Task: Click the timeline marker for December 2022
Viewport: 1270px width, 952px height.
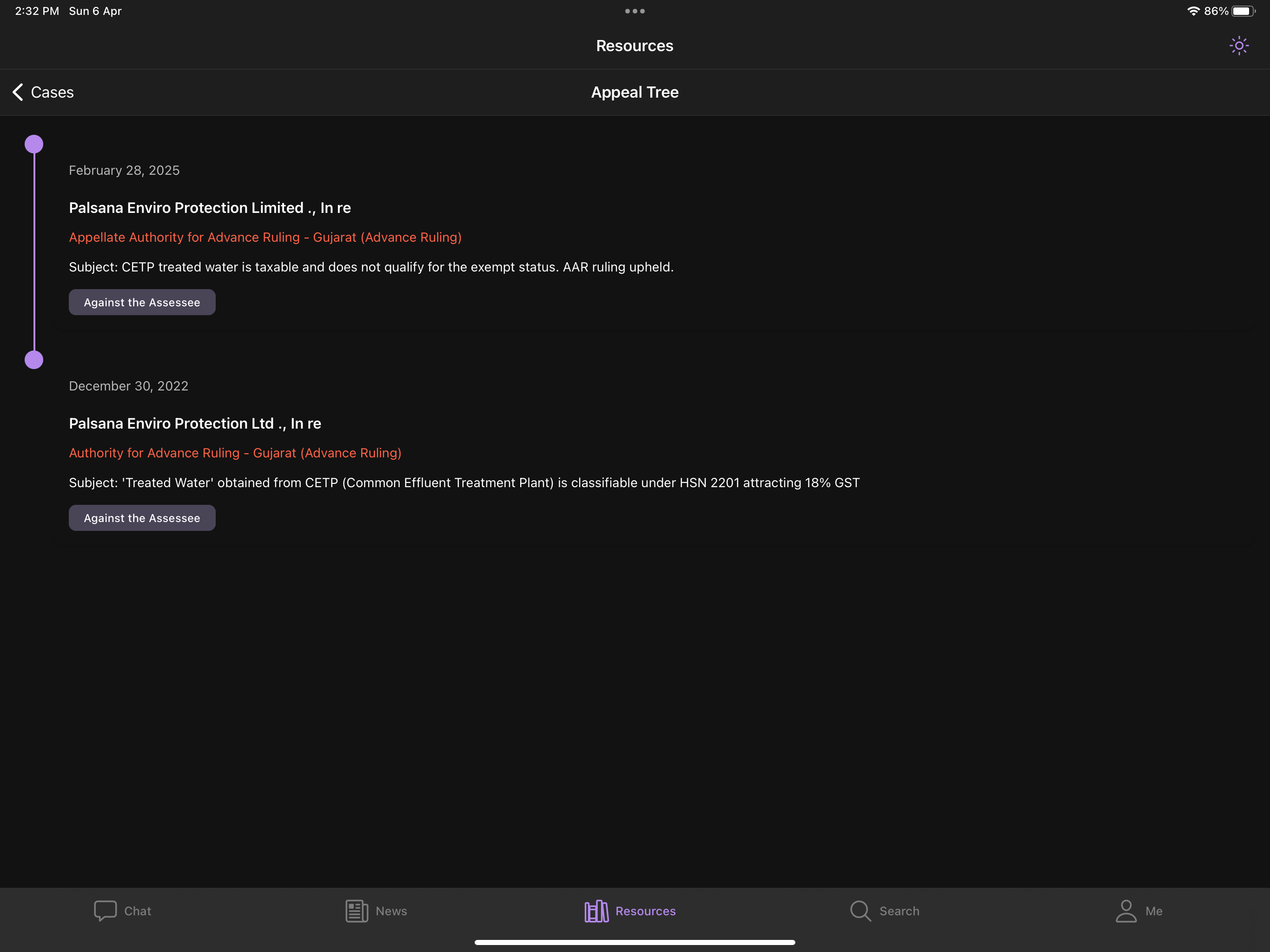Action: [x=34, y=360]
